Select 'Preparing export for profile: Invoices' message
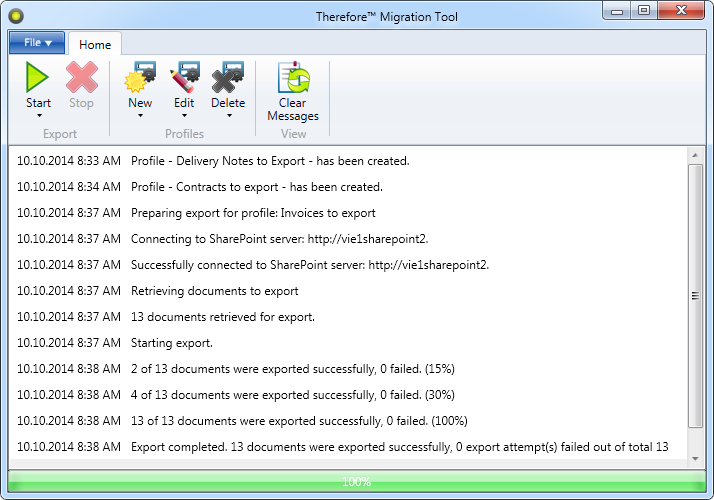 pos(253,213)
